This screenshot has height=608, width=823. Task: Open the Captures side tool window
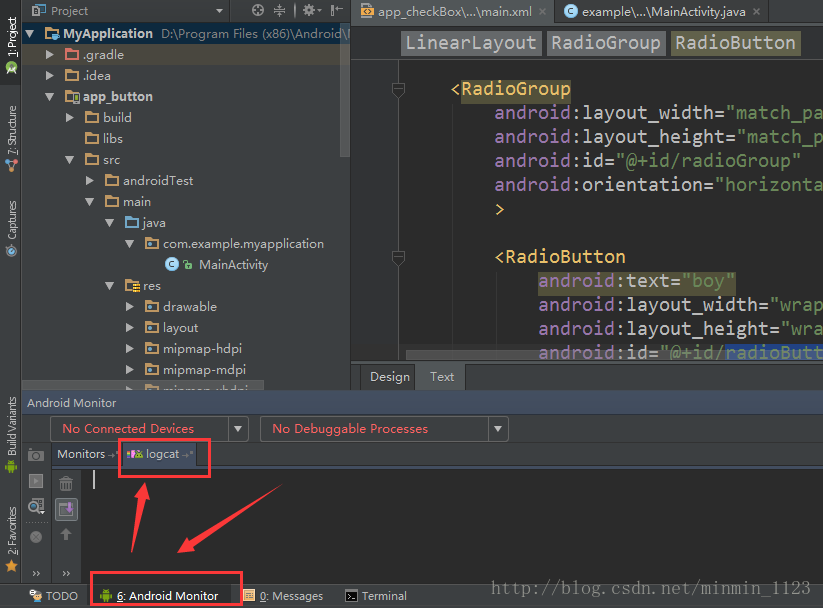point(11,228)
